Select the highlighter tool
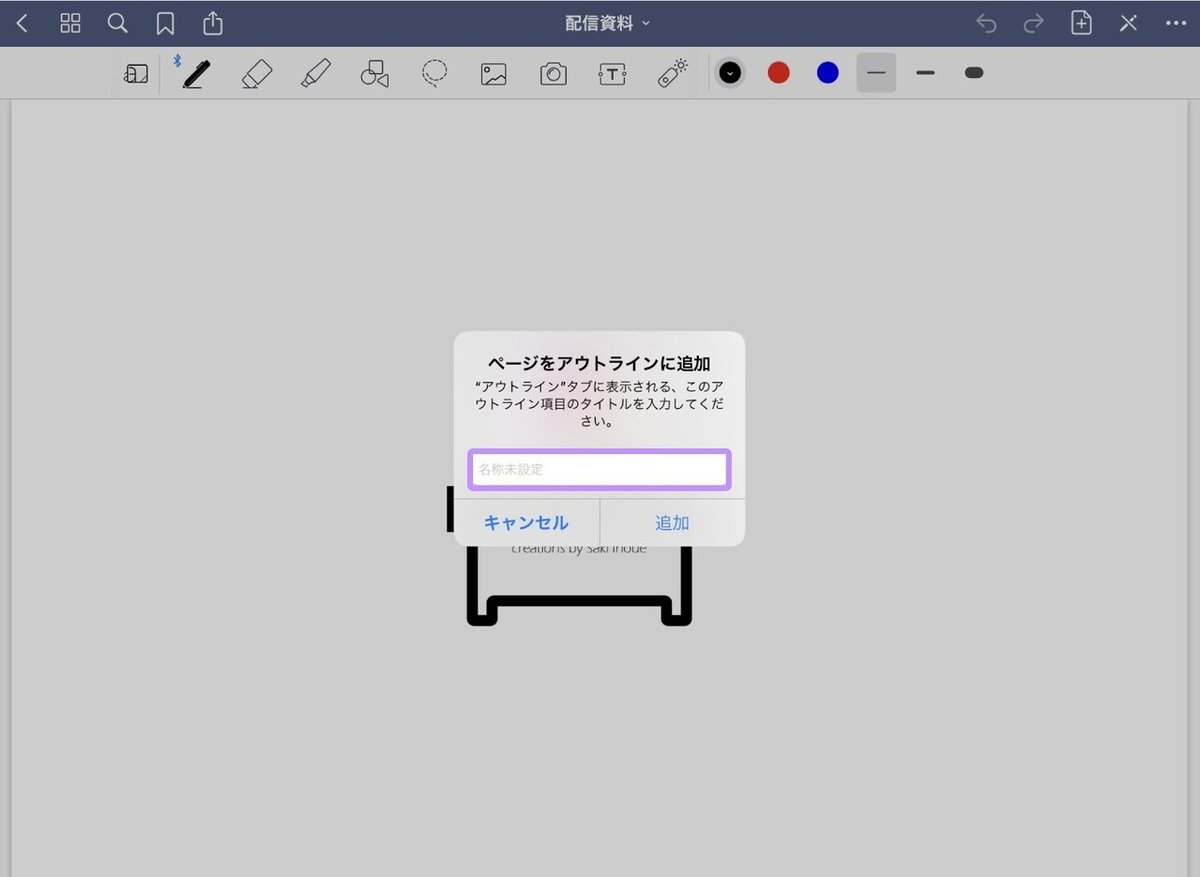 (315, 72)
